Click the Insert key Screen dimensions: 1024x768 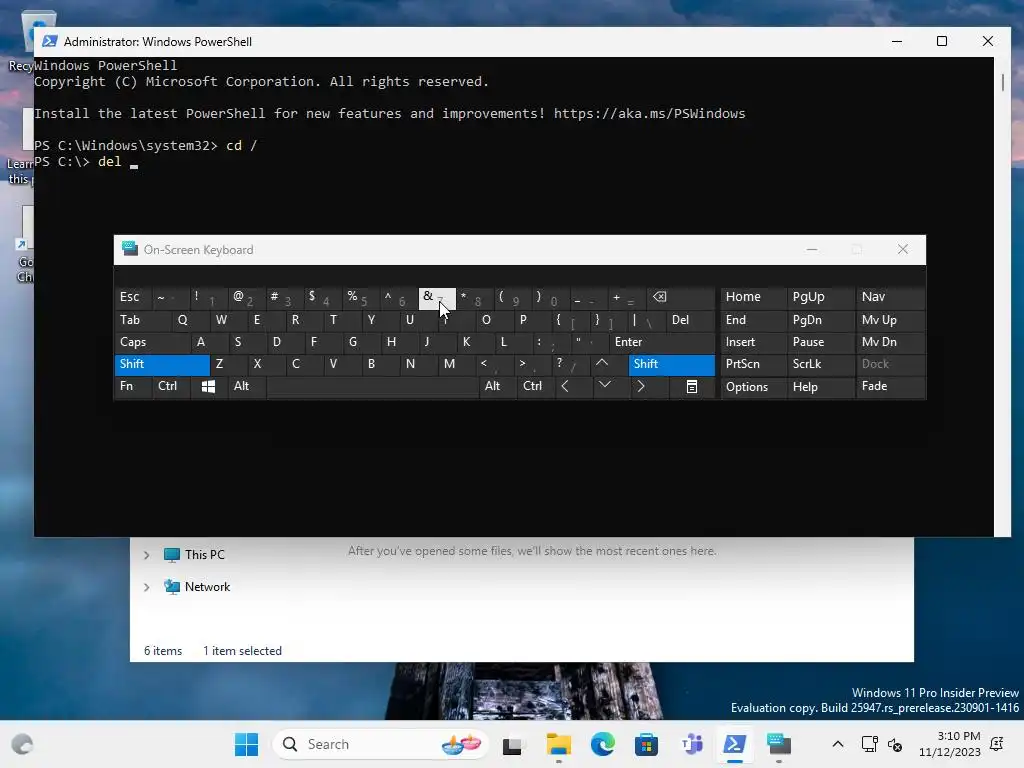coord(753,342)
